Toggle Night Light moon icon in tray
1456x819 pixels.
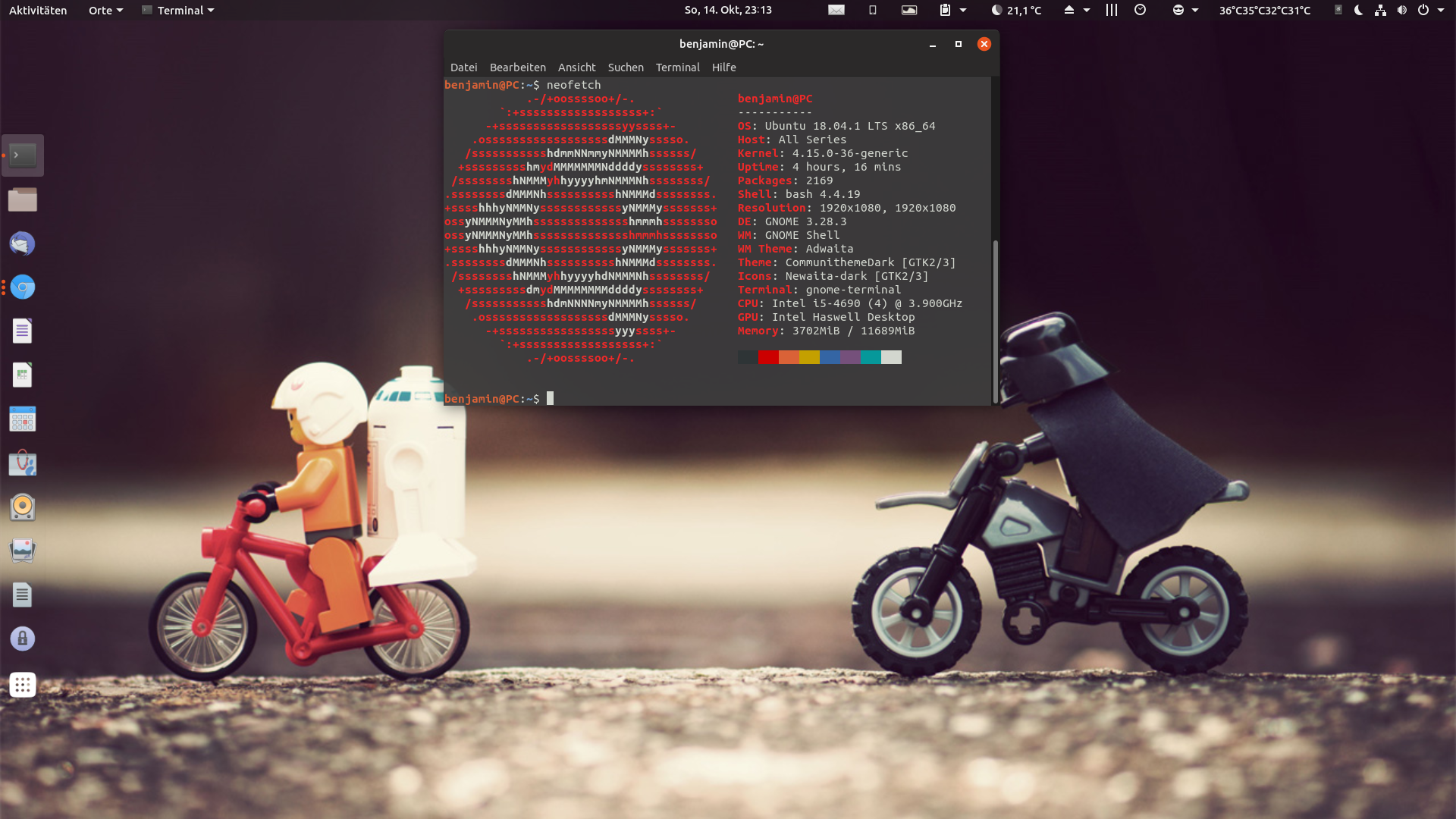1358,10
